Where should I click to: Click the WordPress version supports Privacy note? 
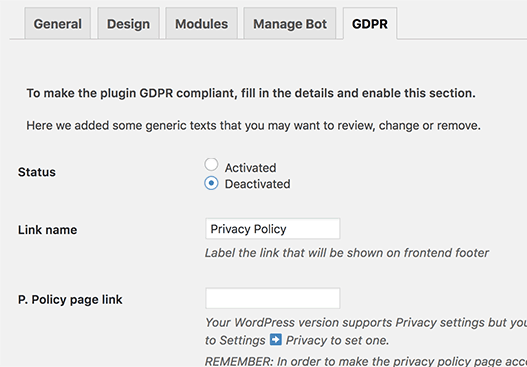pyautogui.click(x=366, y=331)
